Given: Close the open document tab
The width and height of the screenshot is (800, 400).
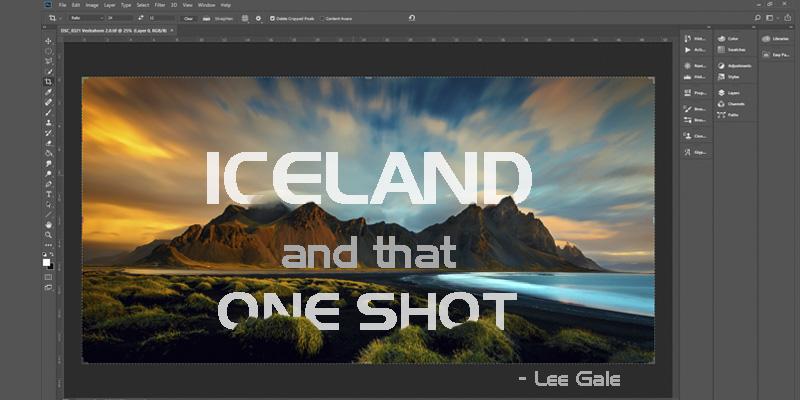Looking at the screenshot, I should (x=171, y=30).
